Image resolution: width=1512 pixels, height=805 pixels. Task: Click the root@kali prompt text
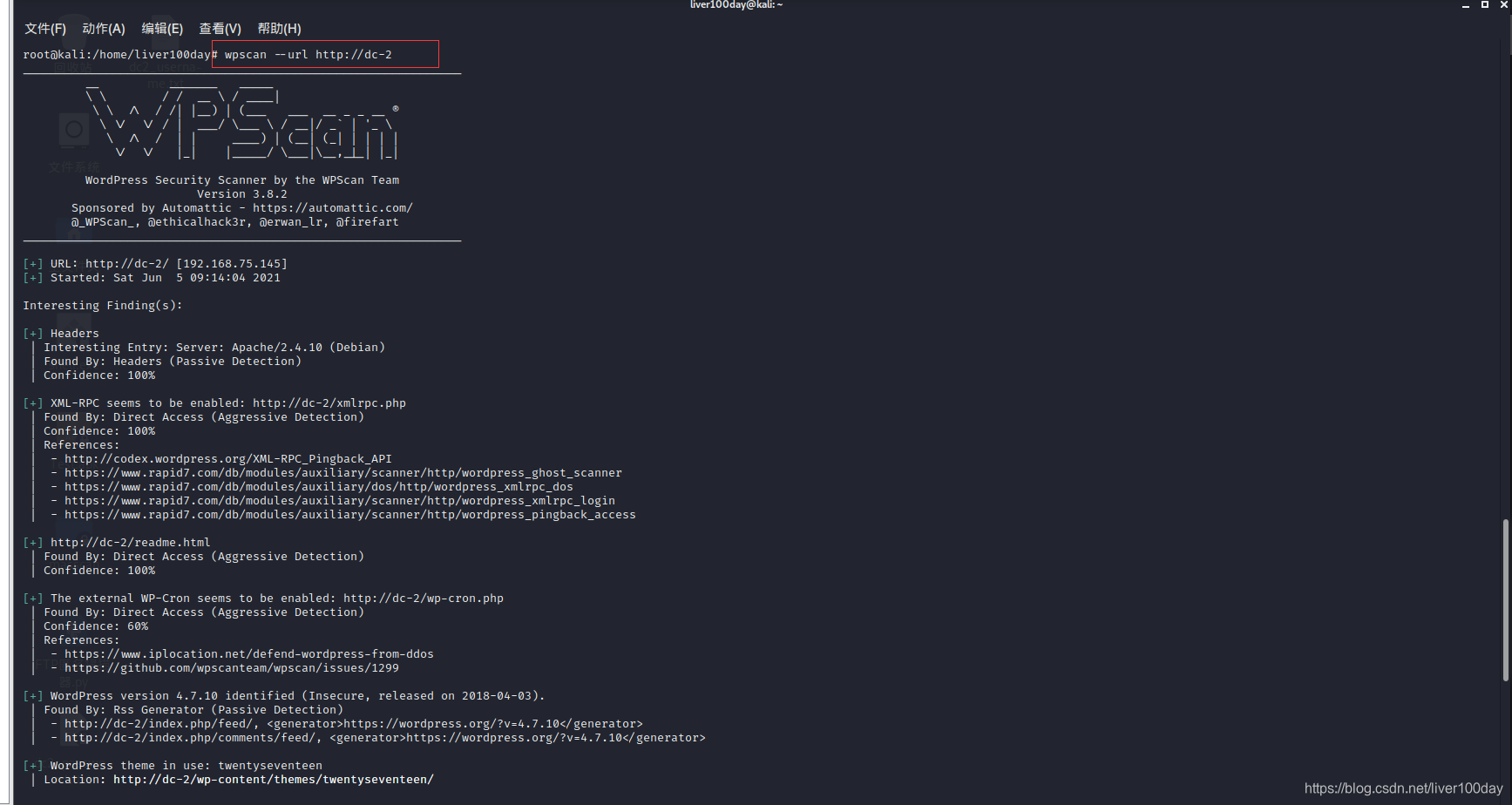(120, 54)
